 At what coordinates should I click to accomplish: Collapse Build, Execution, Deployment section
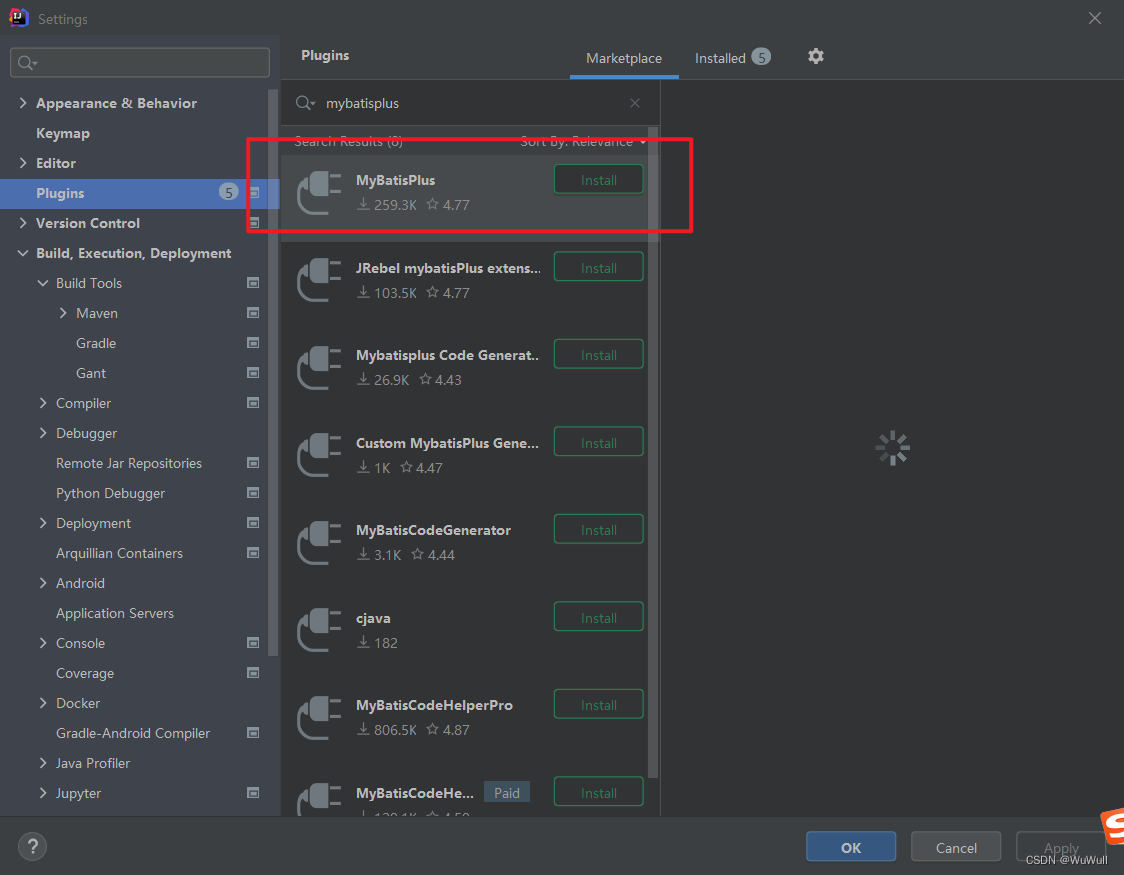click(23, 253)
